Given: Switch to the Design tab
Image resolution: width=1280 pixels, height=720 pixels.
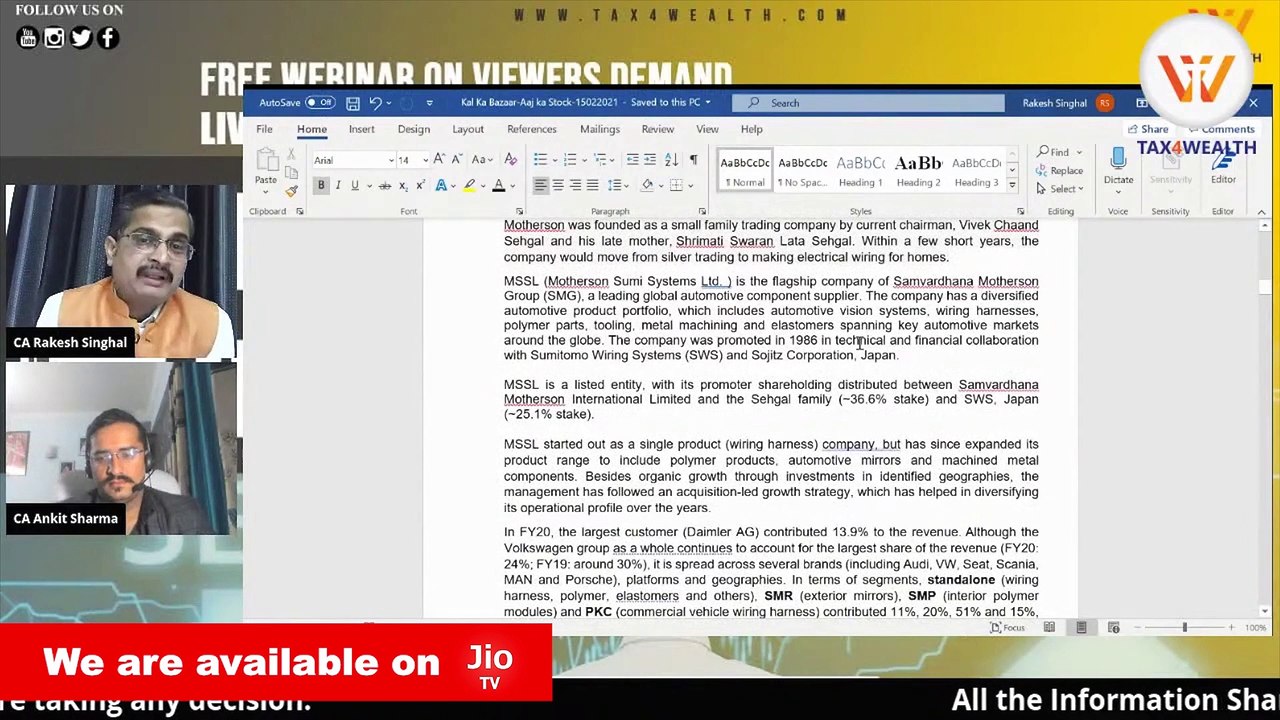Looking at the screenshot, I should coord(413,129).
